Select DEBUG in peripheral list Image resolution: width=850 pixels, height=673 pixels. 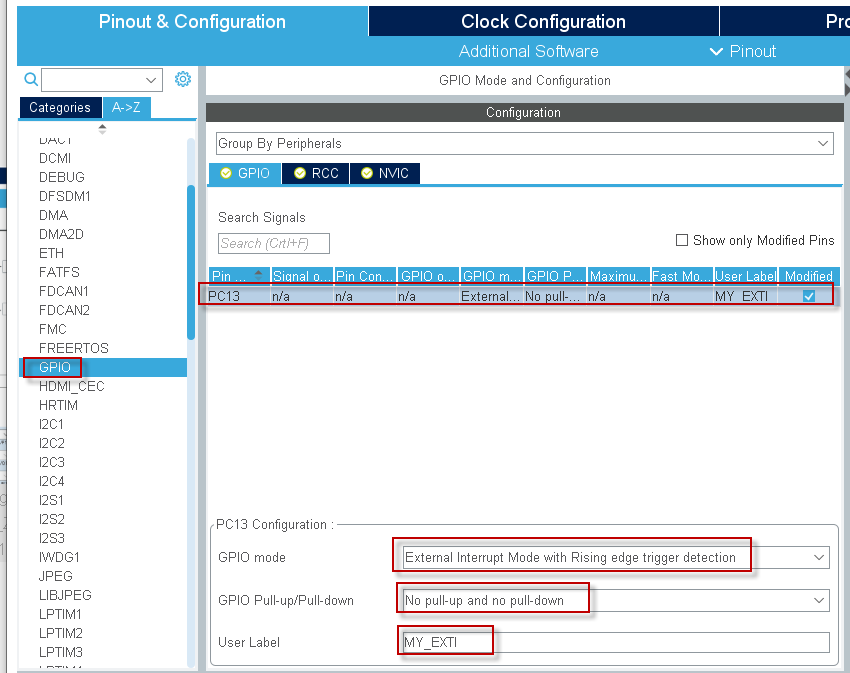tap(62, 177)
